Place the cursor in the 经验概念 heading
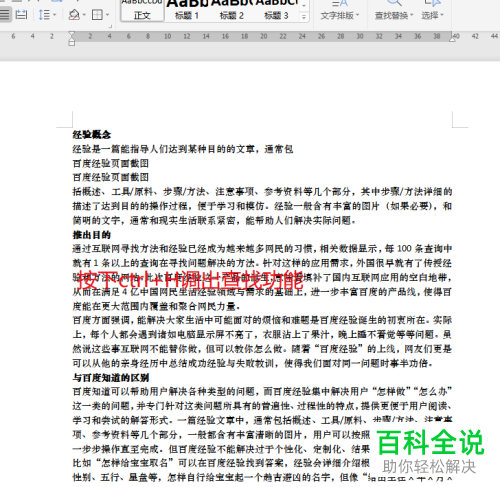 pyautogui.click(x=92, y=135)
